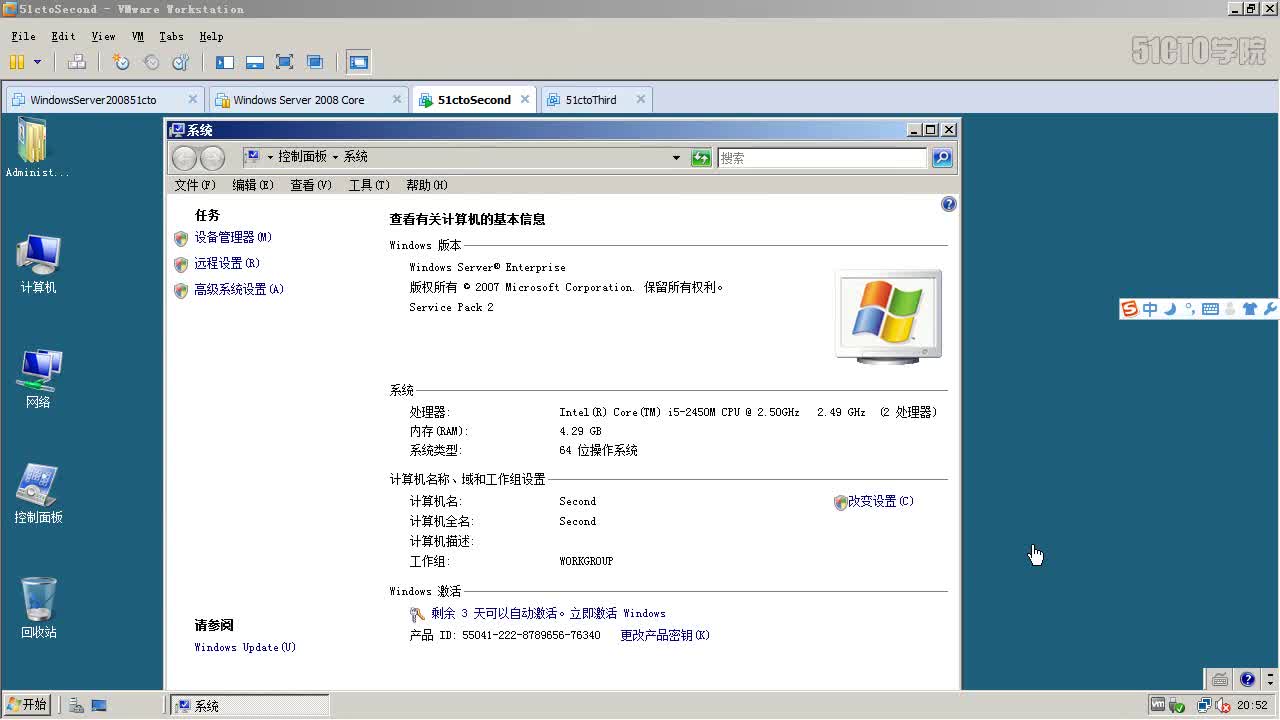
Task: Expand the address bar history dropdown
Action: pos(676,158)
